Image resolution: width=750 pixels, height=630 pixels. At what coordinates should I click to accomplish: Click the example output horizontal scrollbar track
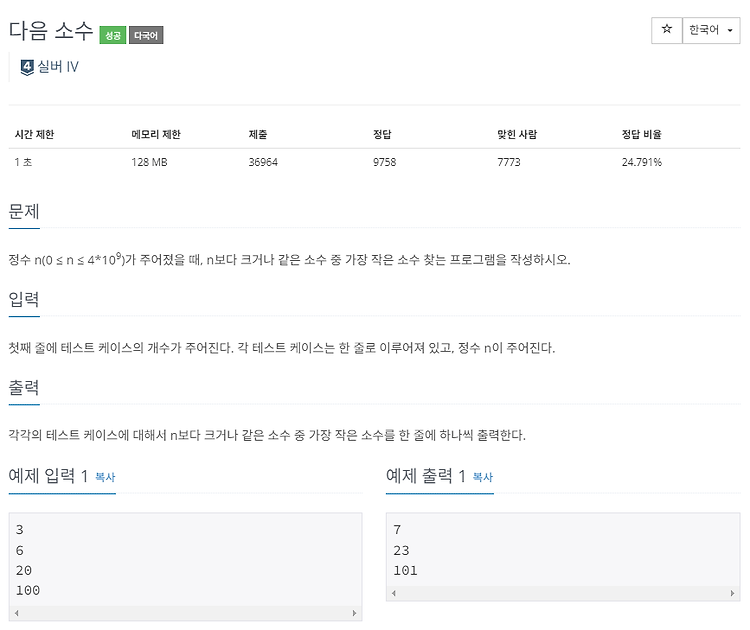click(x=563, y=593)
